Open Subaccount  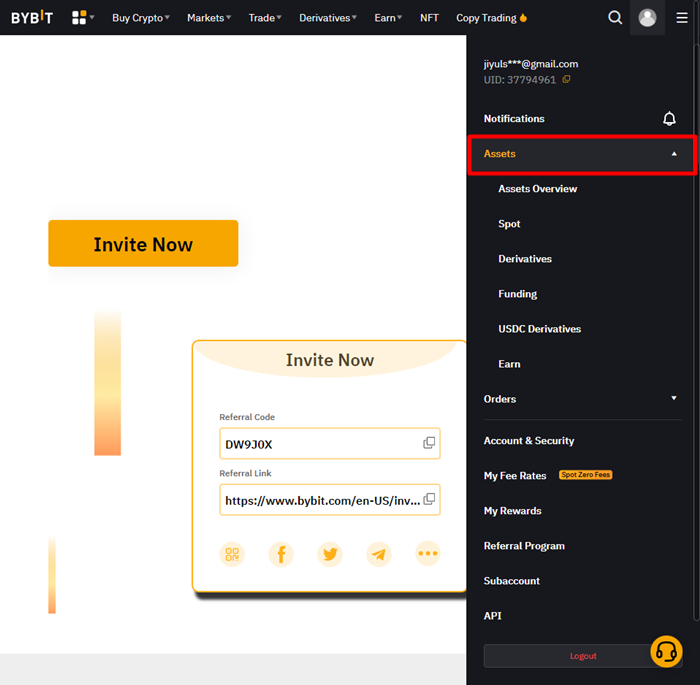512,581
